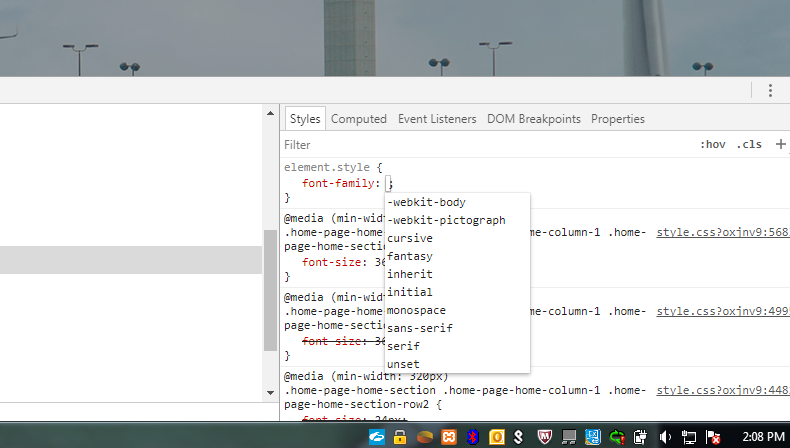Open the style.css?oxjnv9:499 source link
This screenshot has width=790, height=448.
[723, 311]
